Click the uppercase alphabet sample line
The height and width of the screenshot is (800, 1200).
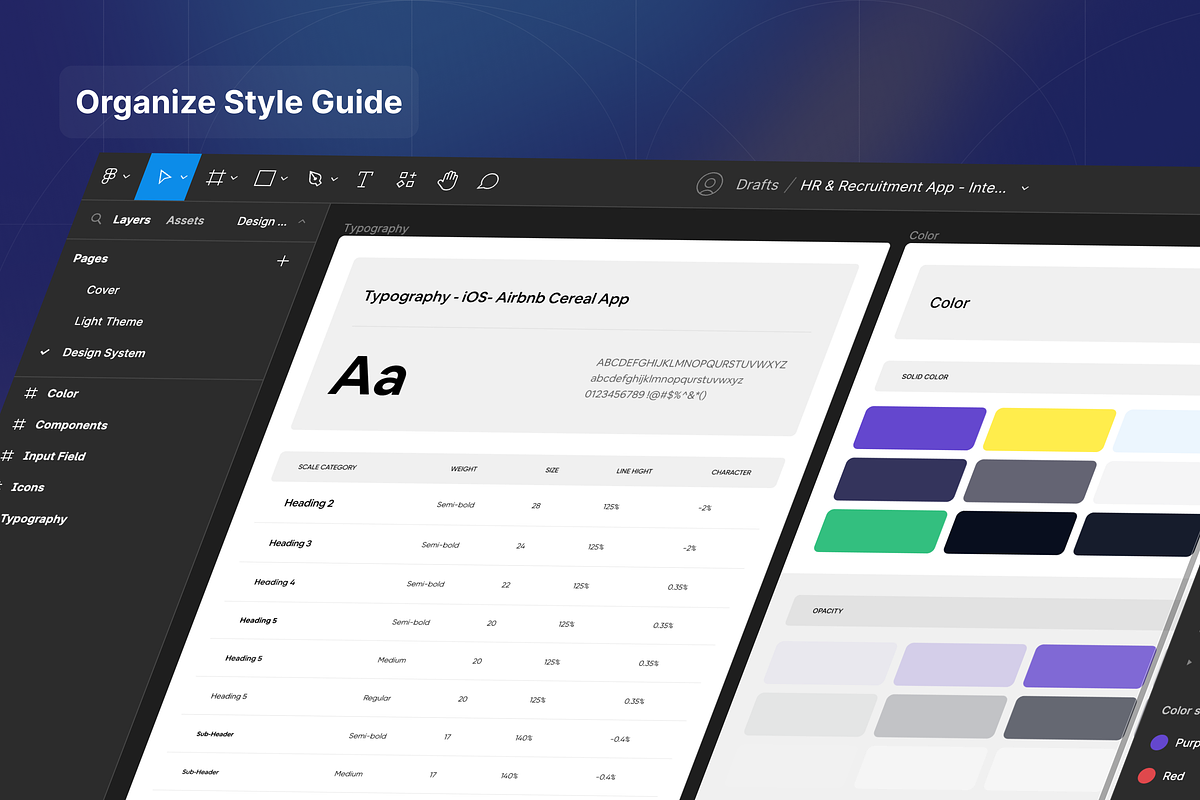coord(692,364)
